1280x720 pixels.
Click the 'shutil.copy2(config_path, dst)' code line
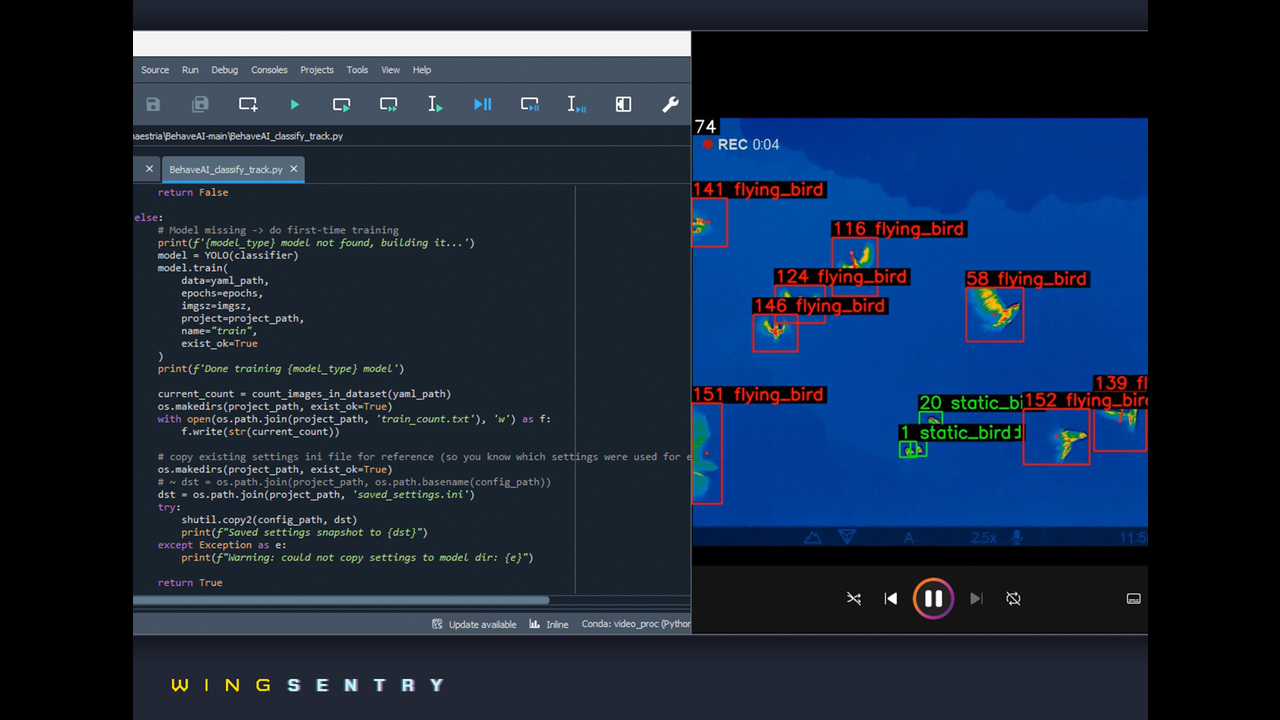[268, 520]
